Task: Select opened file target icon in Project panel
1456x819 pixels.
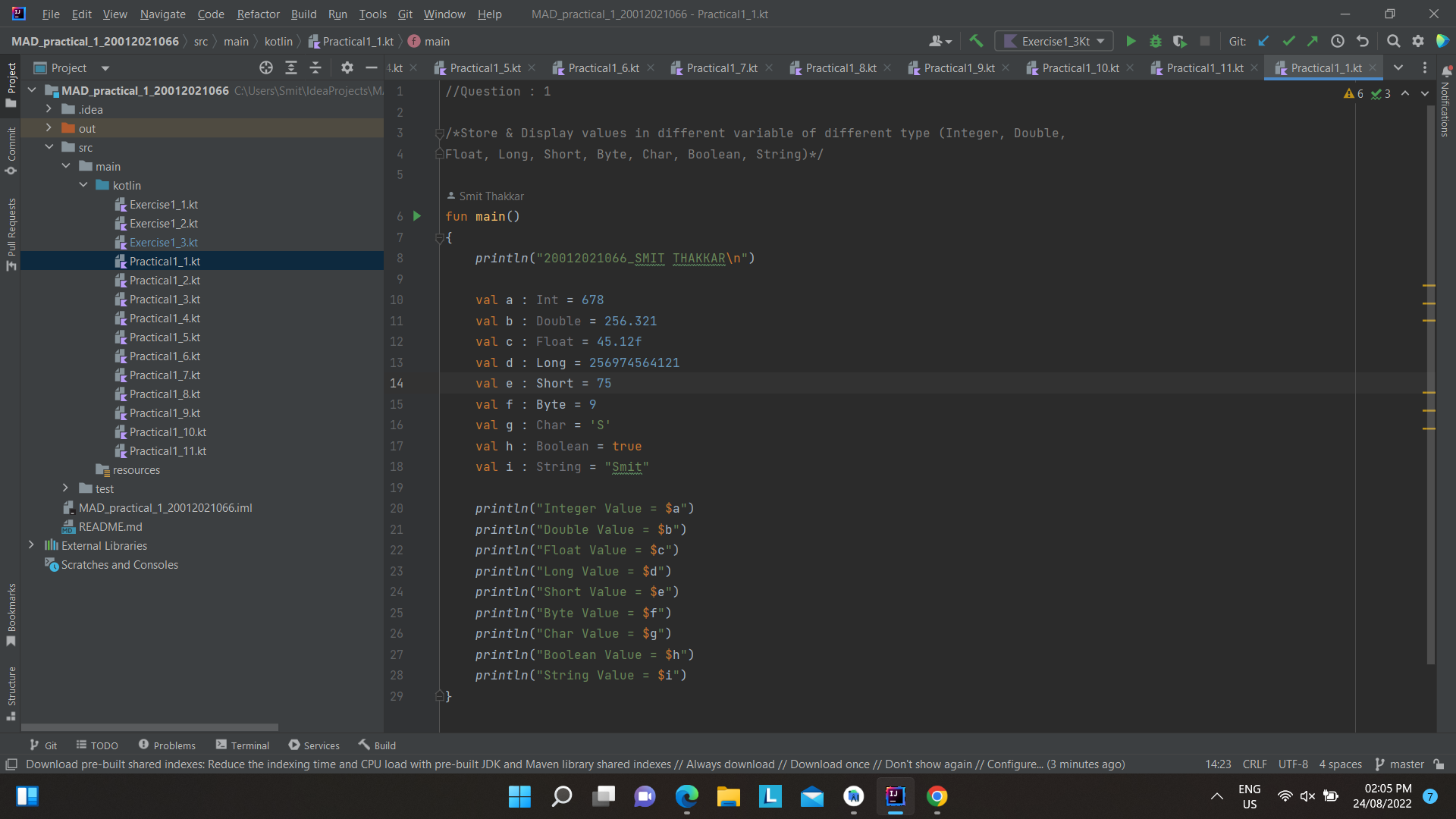Action: point(266,68)
